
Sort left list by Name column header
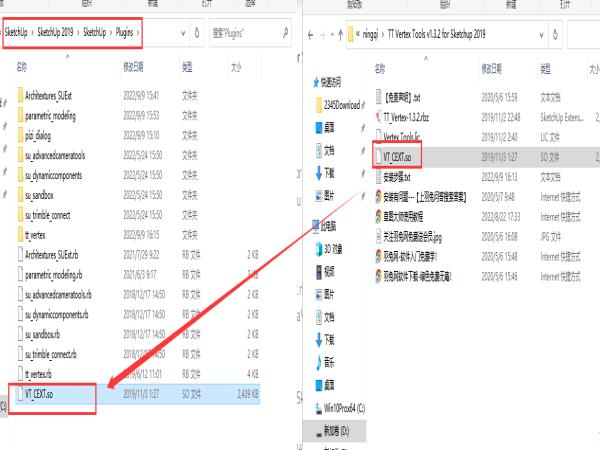click(22, 67)
